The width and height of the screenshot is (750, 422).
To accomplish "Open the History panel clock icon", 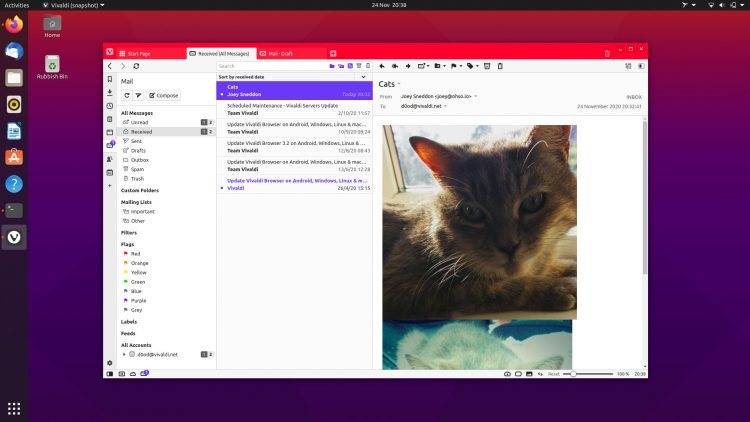I will [110, 106].
